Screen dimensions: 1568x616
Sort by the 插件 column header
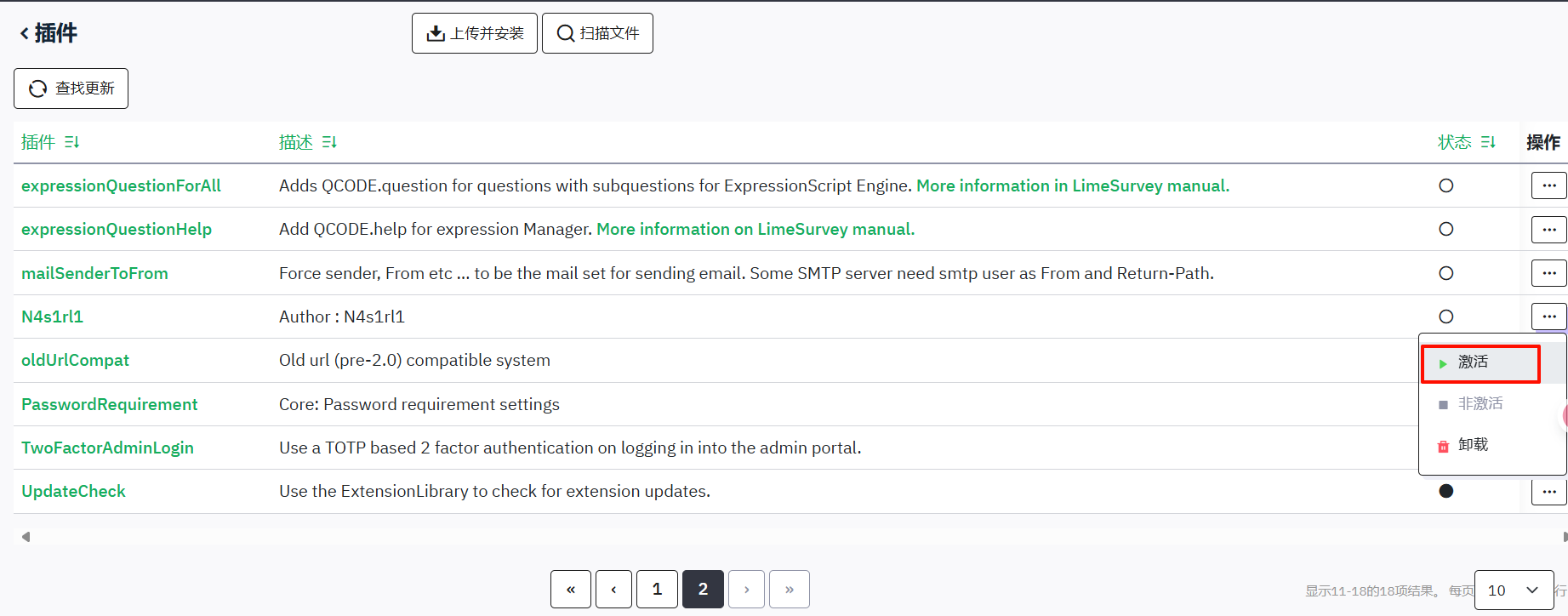point(50,142)
